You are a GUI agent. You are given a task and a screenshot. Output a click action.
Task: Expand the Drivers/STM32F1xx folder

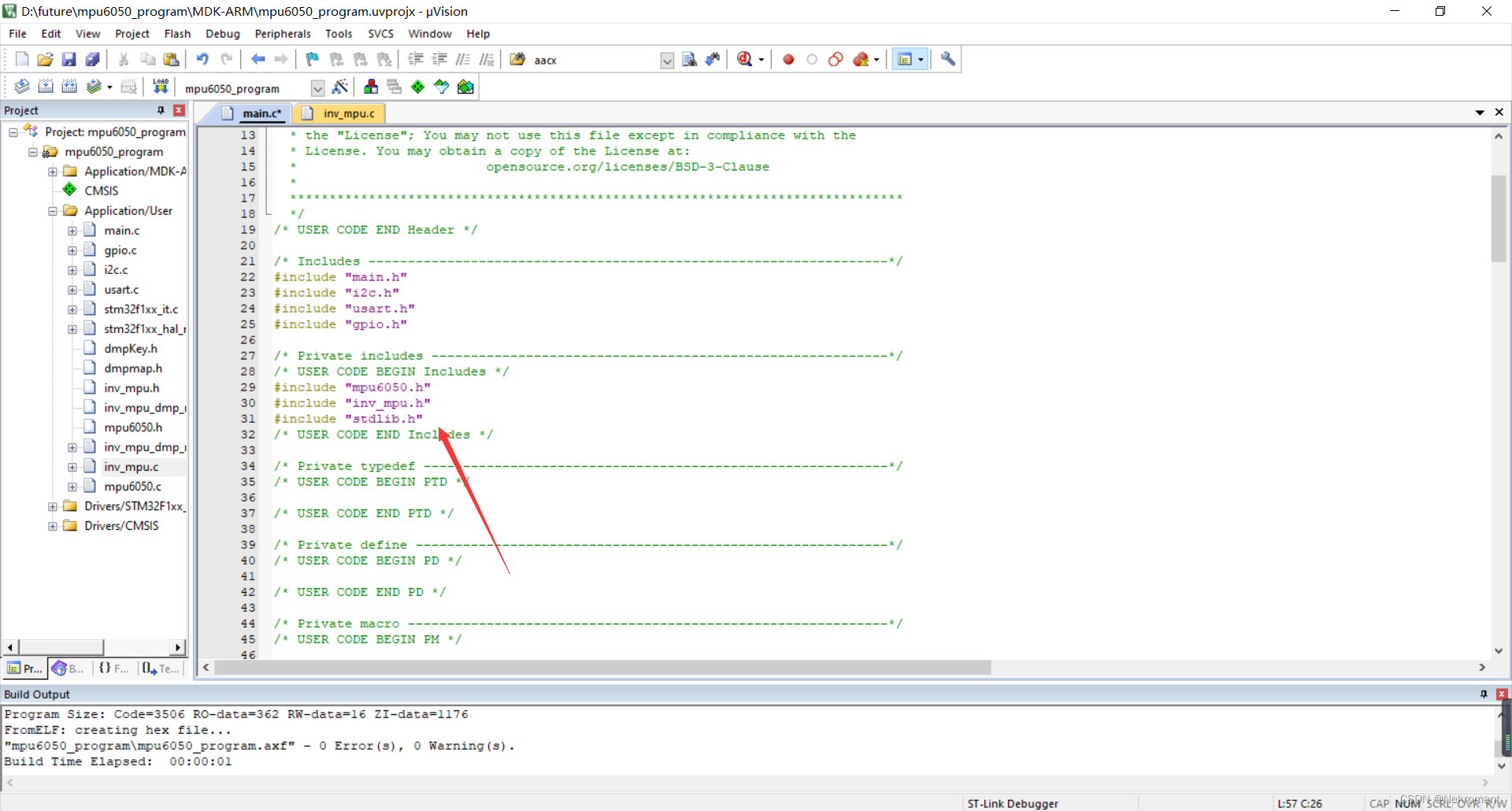click(52, 506)
